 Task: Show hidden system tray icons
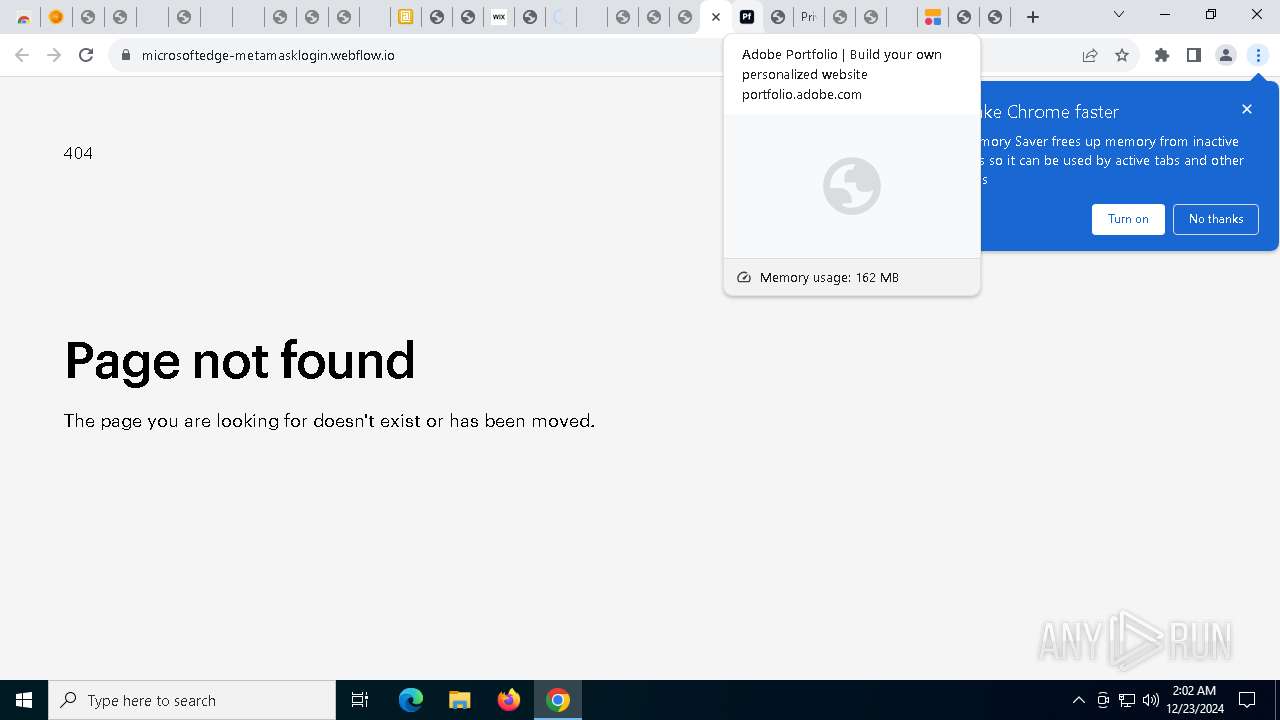coord(1078,700)
